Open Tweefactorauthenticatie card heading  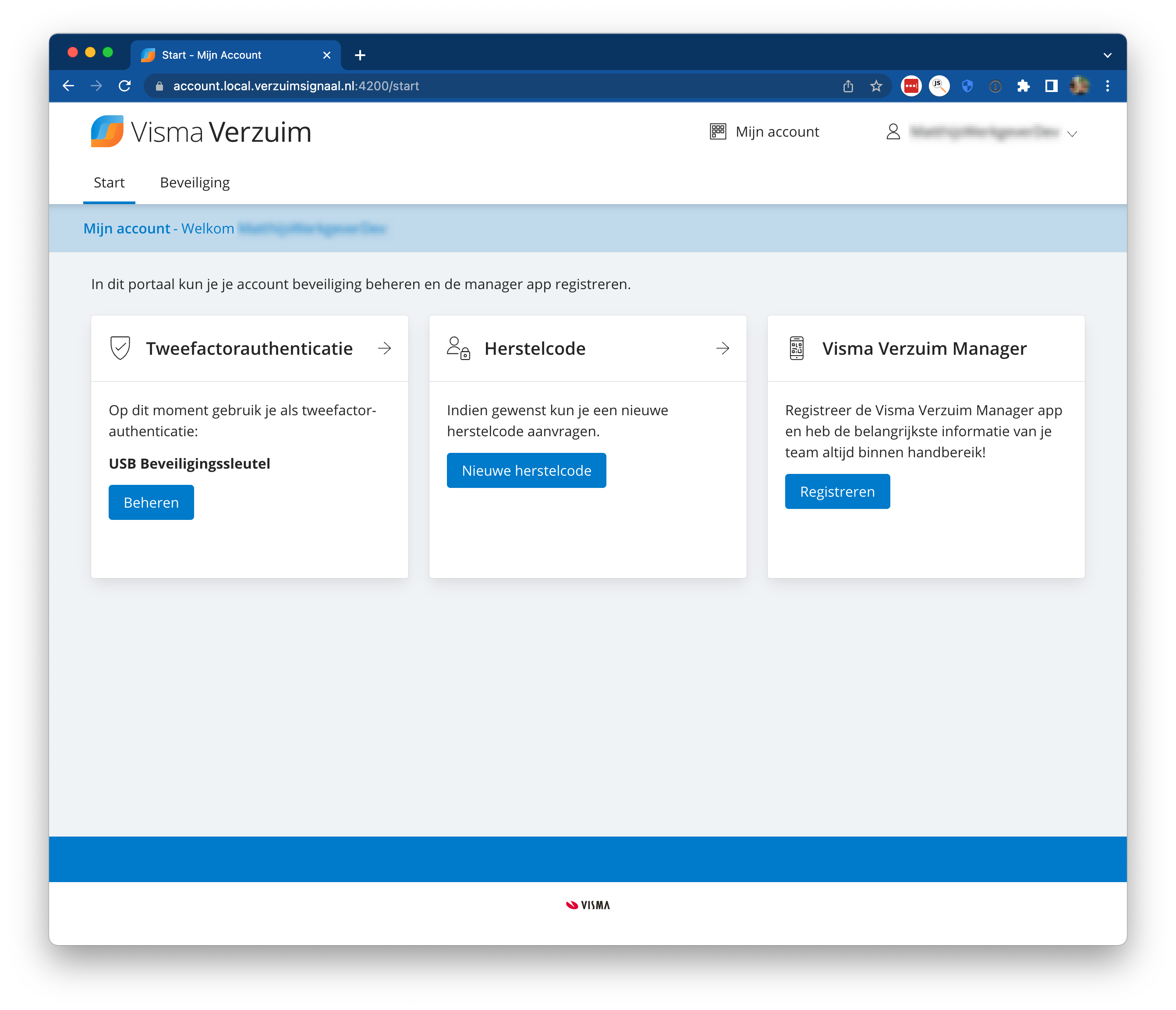(249, 348)
